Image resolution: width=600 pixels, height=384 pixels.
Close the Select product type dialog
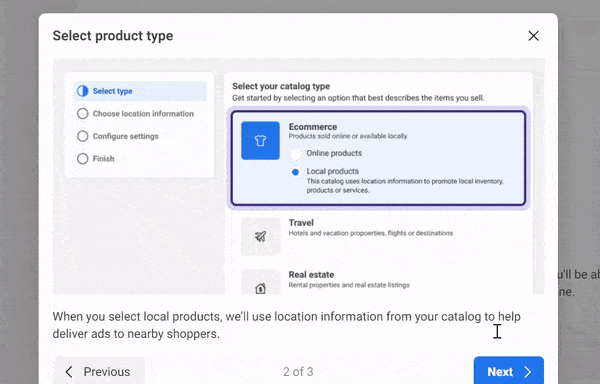[533, 36]
